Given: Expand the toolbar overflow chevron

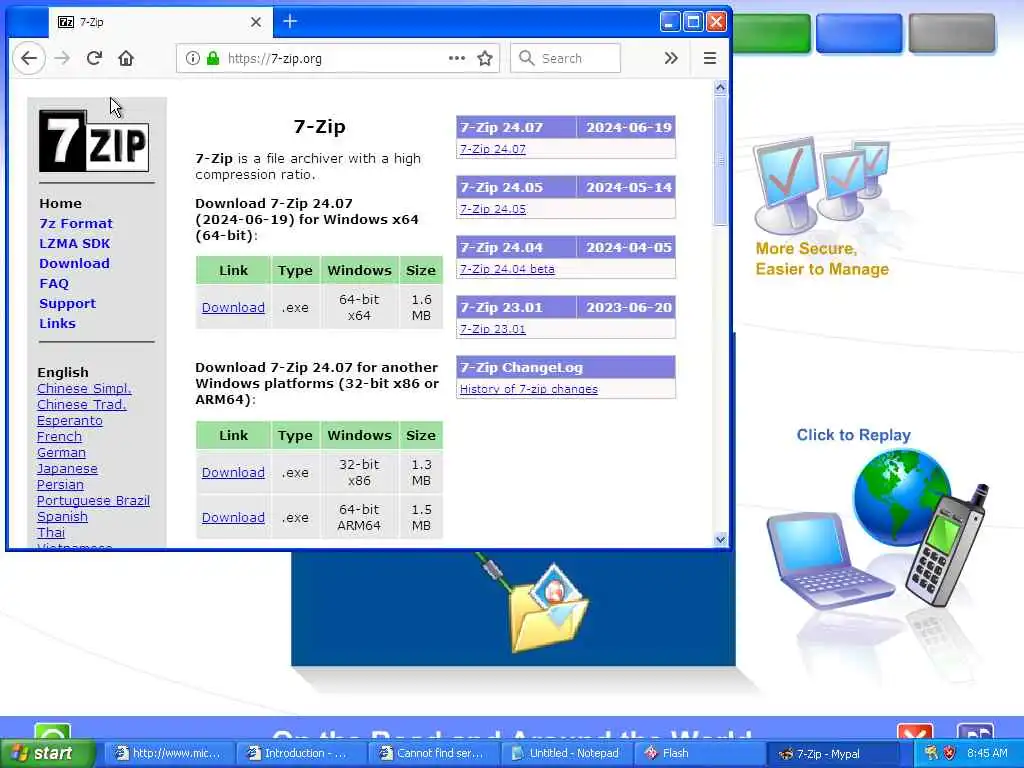Looking at the screenshot, I should (x=671, y=58).
